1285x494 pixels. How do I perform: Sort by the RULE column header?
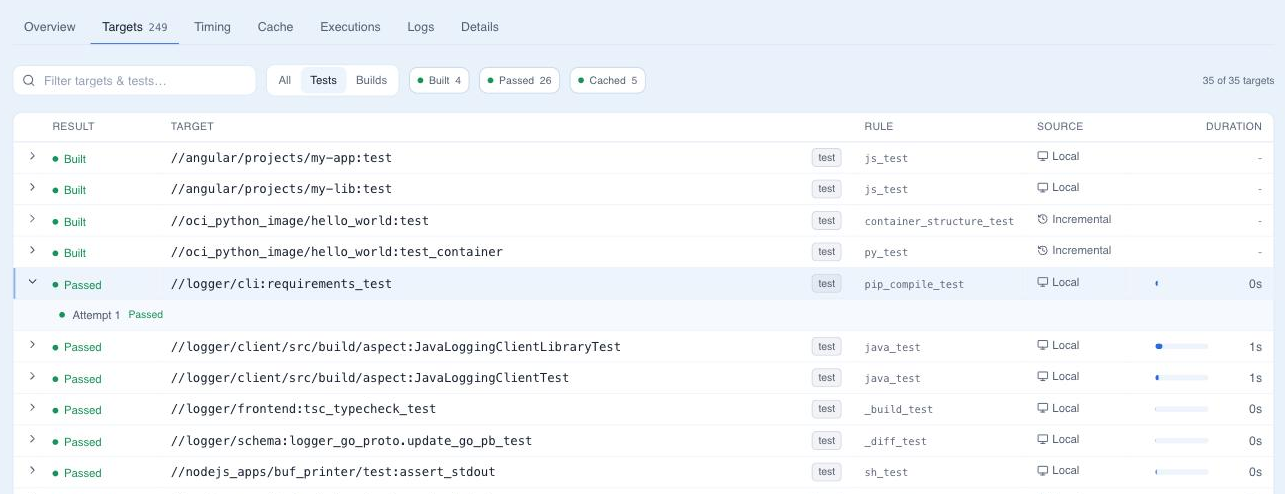coord(879,127)
